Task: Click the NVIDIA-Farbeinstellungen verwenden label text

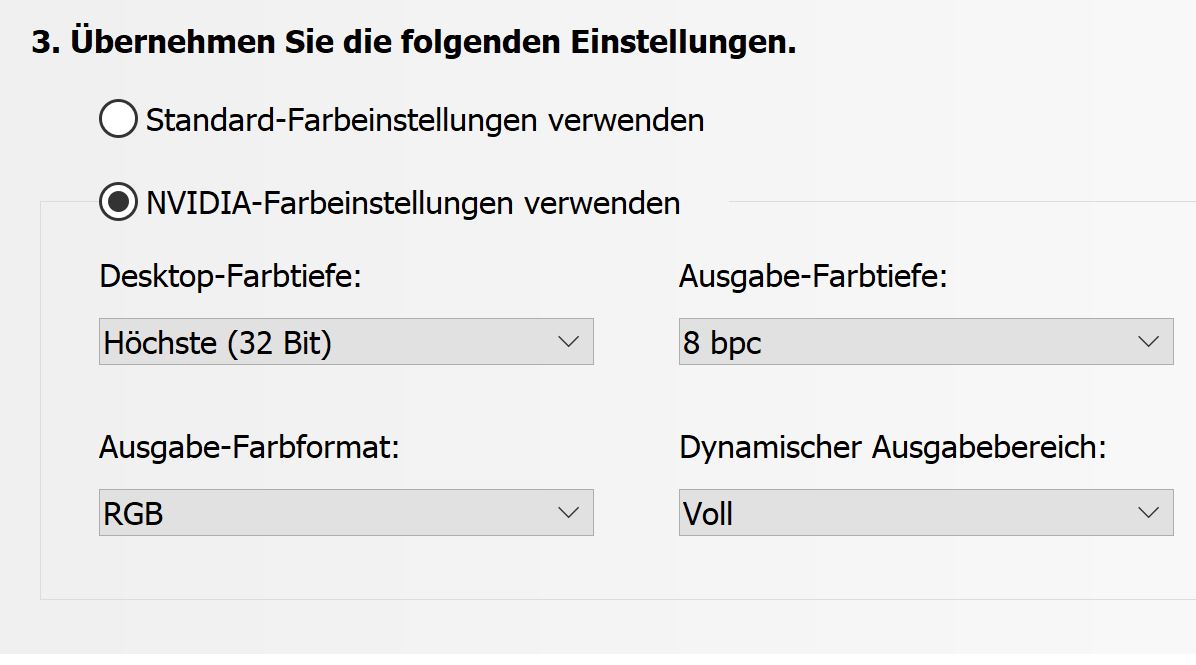Action: coord(413,204)
